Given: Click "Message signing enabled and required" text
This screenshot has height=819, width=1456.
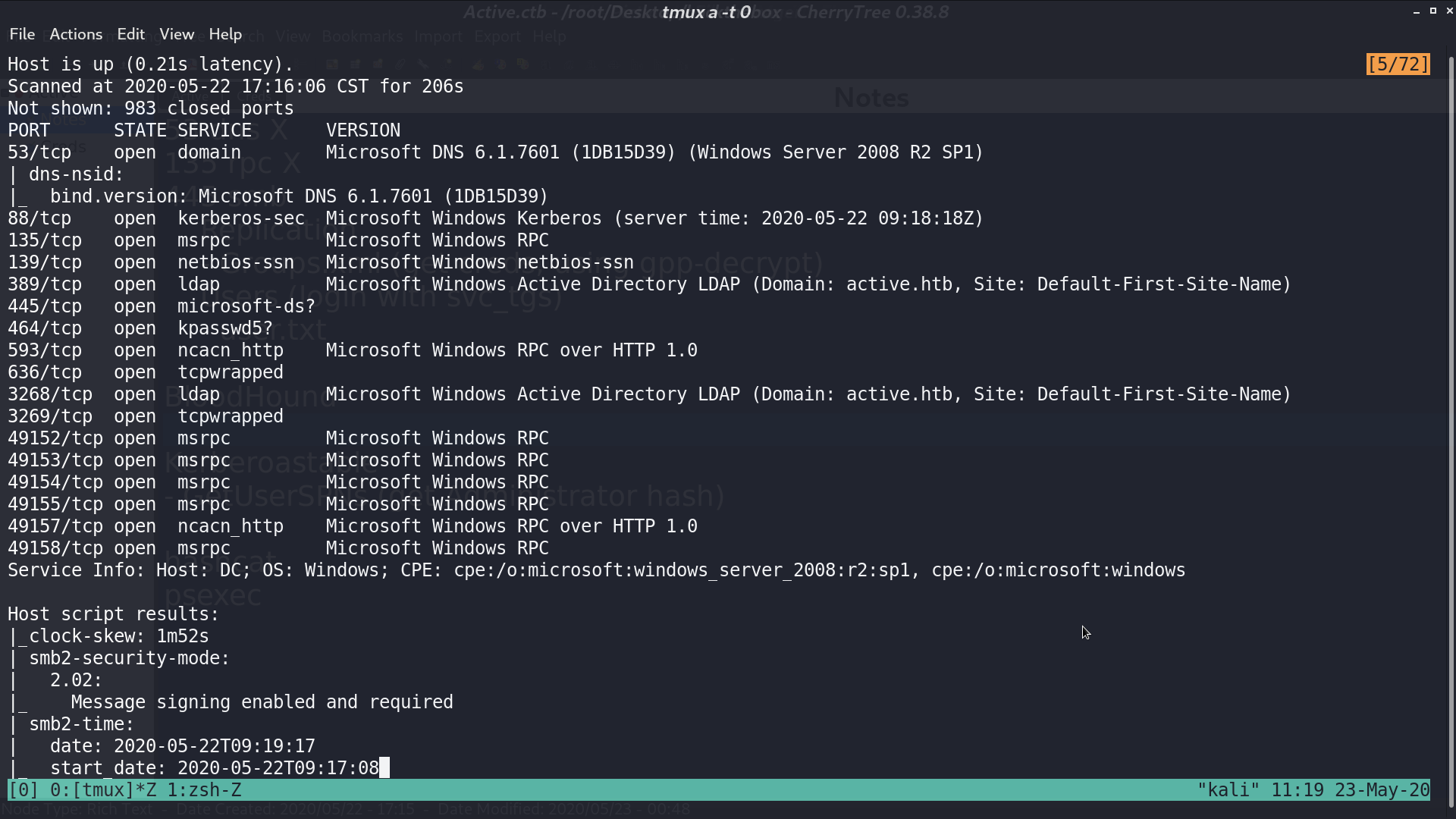Looking at the screenshot, I should [x=262, y=702].
